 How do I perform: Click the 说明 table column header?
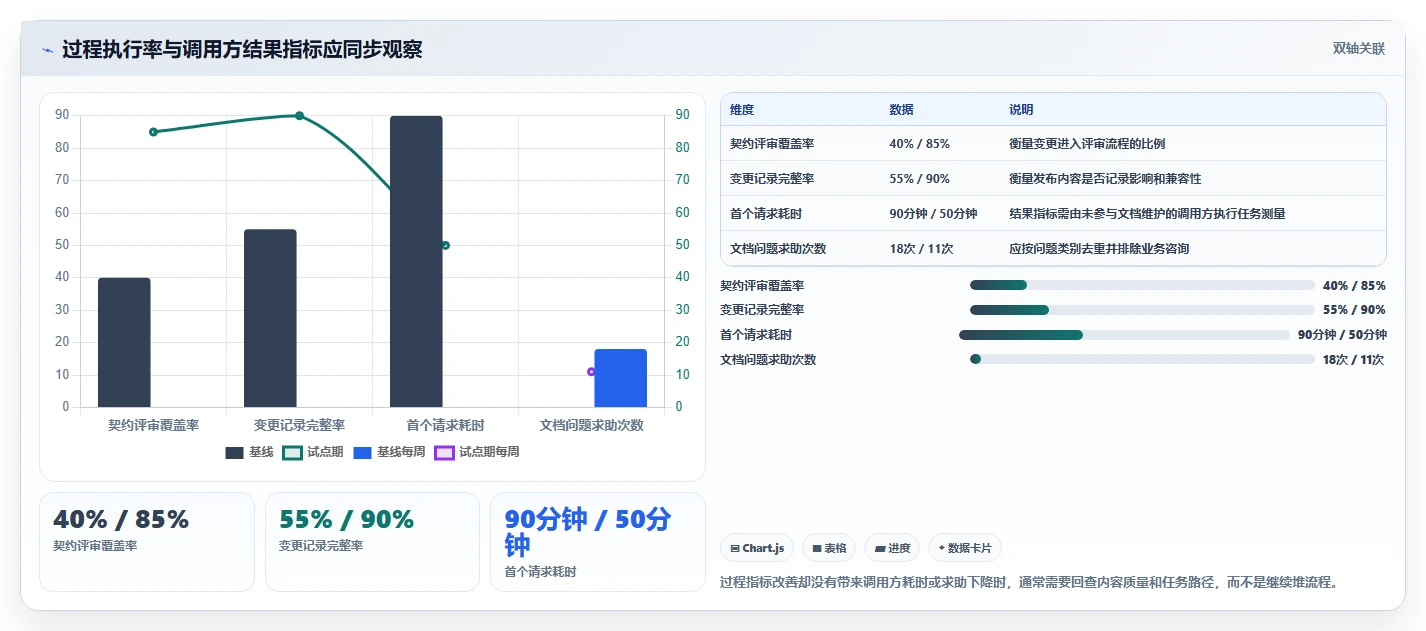click(x=1021, y=110)
